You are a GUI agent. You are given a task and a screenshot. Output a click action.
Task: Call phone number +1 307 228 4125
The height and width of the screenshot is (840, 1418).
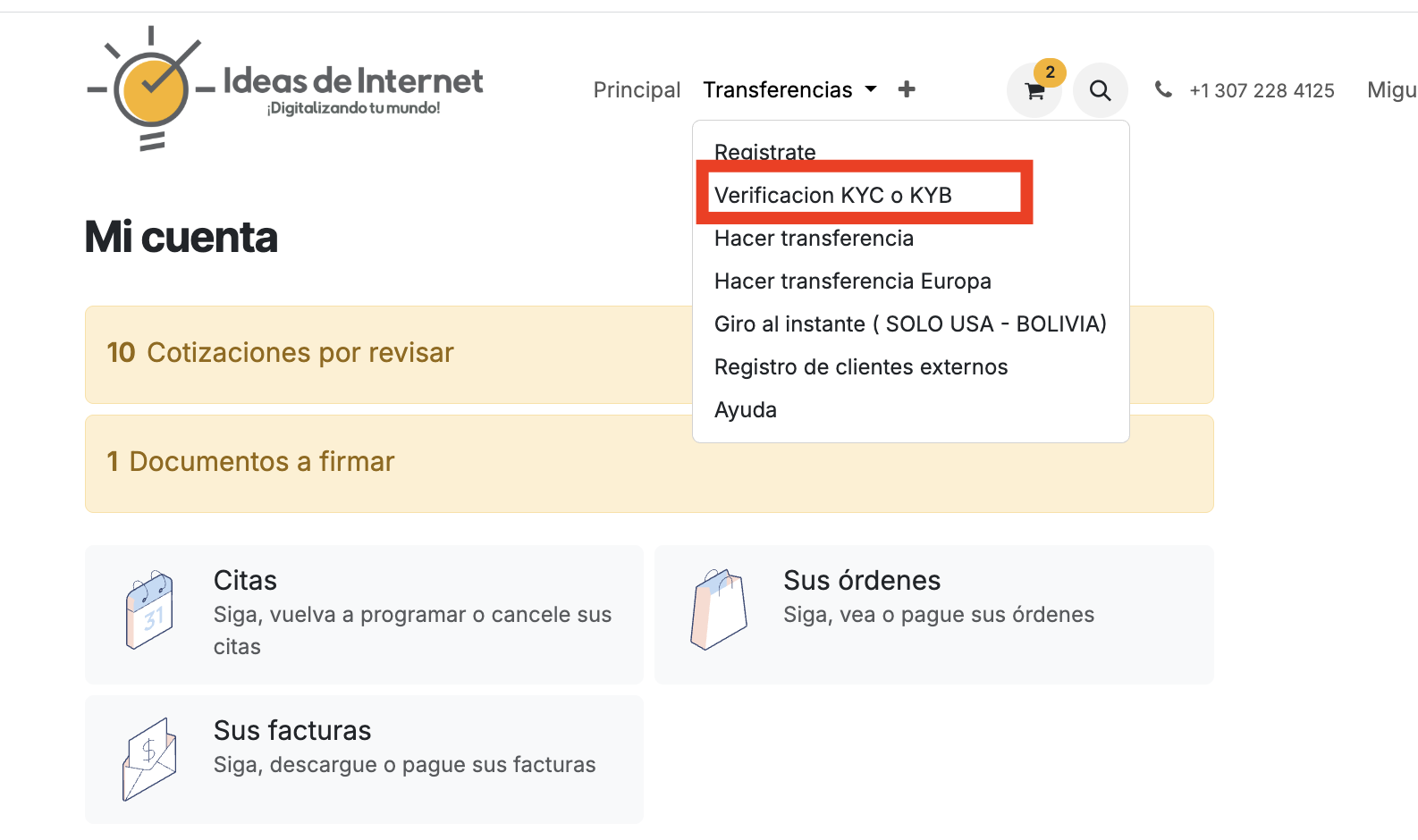(1261, 90)
